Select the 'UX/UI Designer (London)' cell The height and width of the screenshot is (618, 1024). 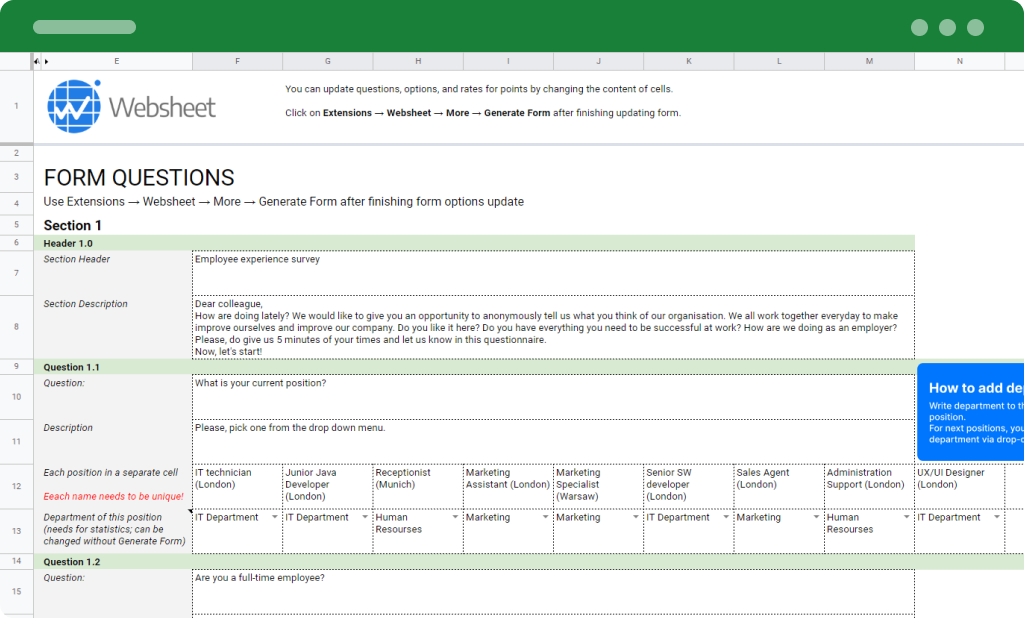click(x=959, y=487)
